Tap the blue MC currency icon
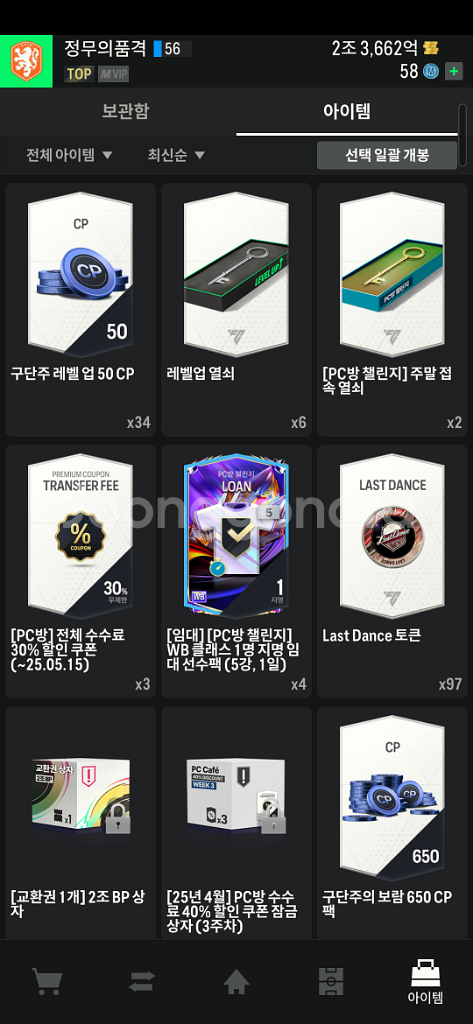 [431, 71]
